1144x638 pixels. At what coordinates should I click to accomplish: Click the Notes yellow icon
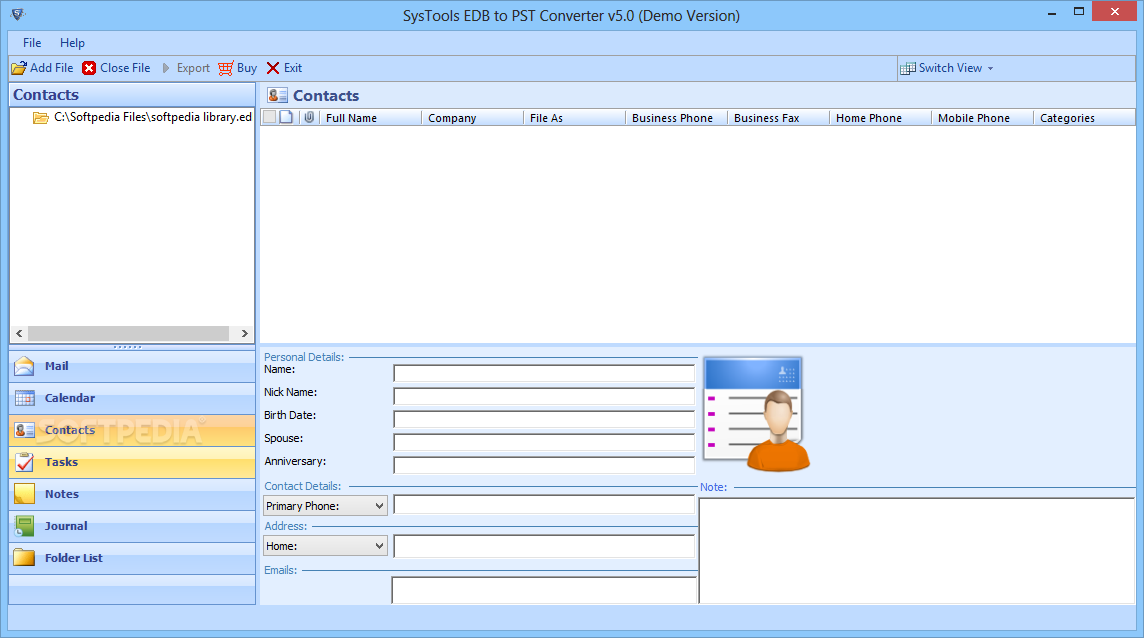(24, 494)
